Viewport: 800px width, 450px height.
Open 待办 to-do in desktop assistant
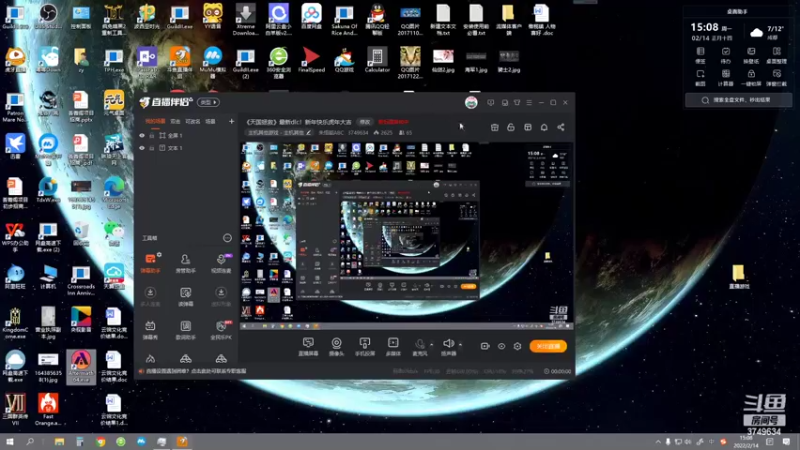click(x=726, y=55)
